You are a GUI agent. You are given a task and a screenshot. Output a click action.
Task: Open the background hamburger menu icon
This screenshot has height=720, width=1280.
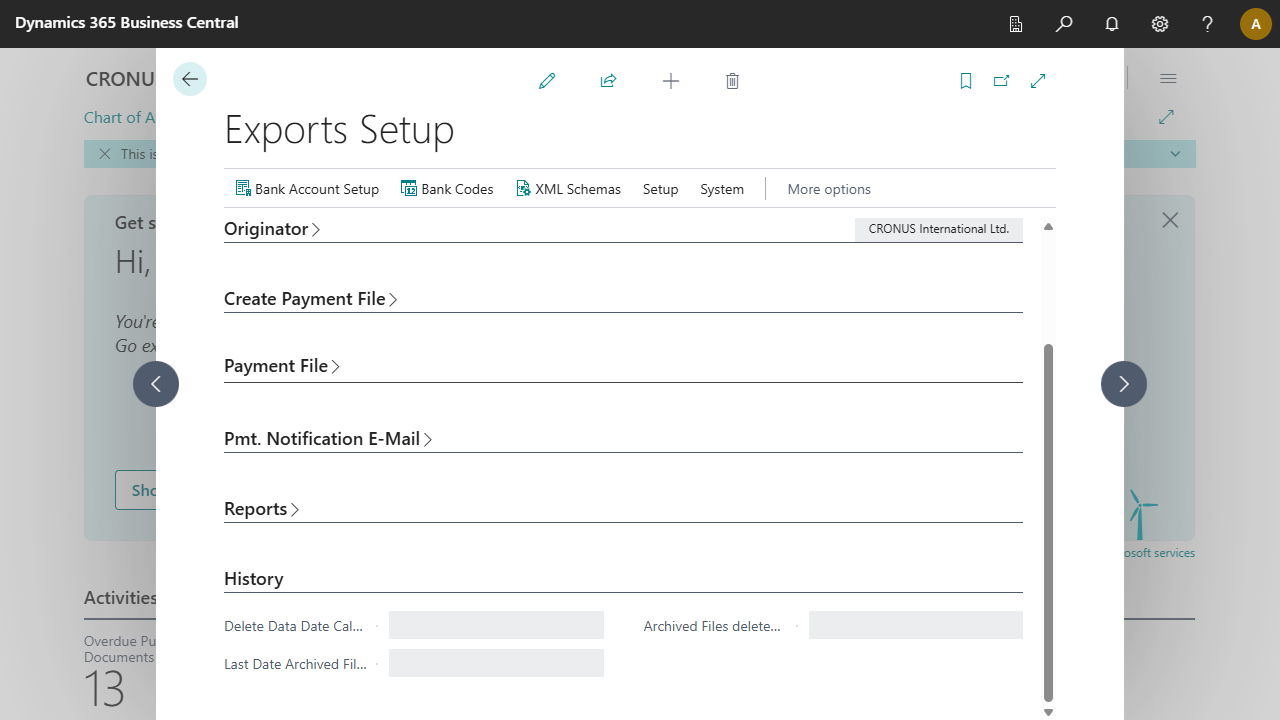click(1168, 79)
